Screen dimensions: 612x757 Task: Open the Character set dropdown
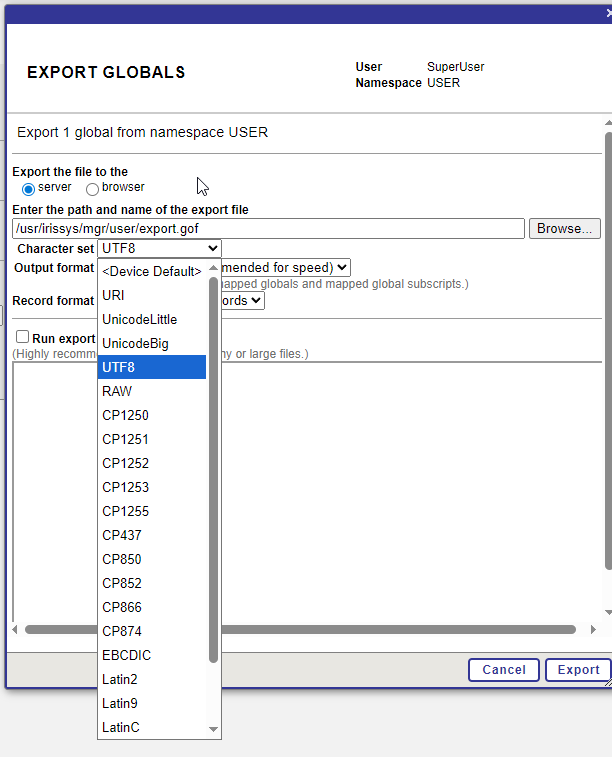pyautogui.click(x=159, y=249)
